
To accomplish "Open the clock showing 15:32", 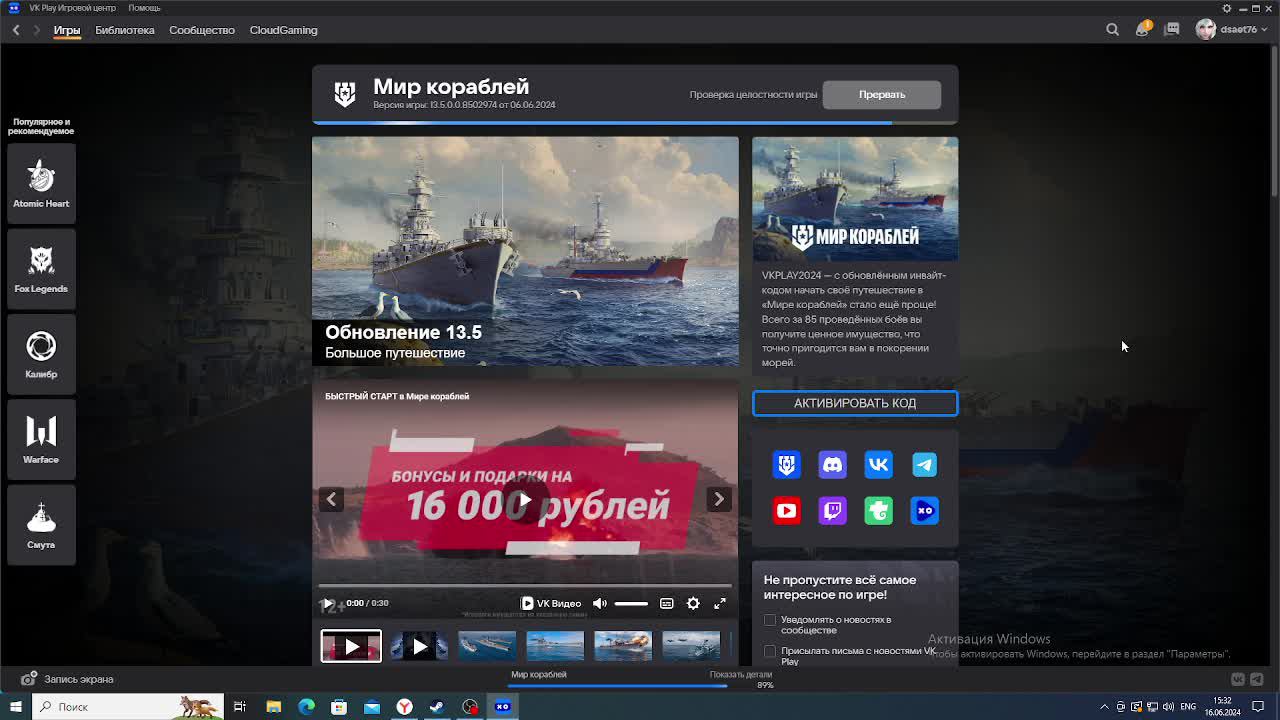I will tap(1222, 707).
